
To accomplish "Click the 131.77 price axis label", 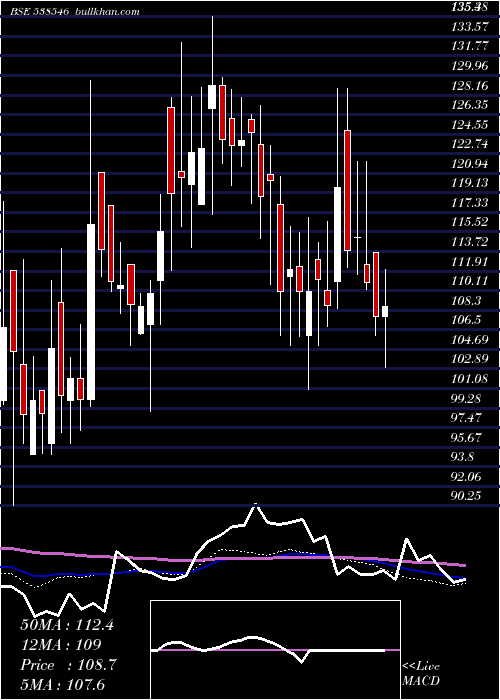I will tap(468, 46).
